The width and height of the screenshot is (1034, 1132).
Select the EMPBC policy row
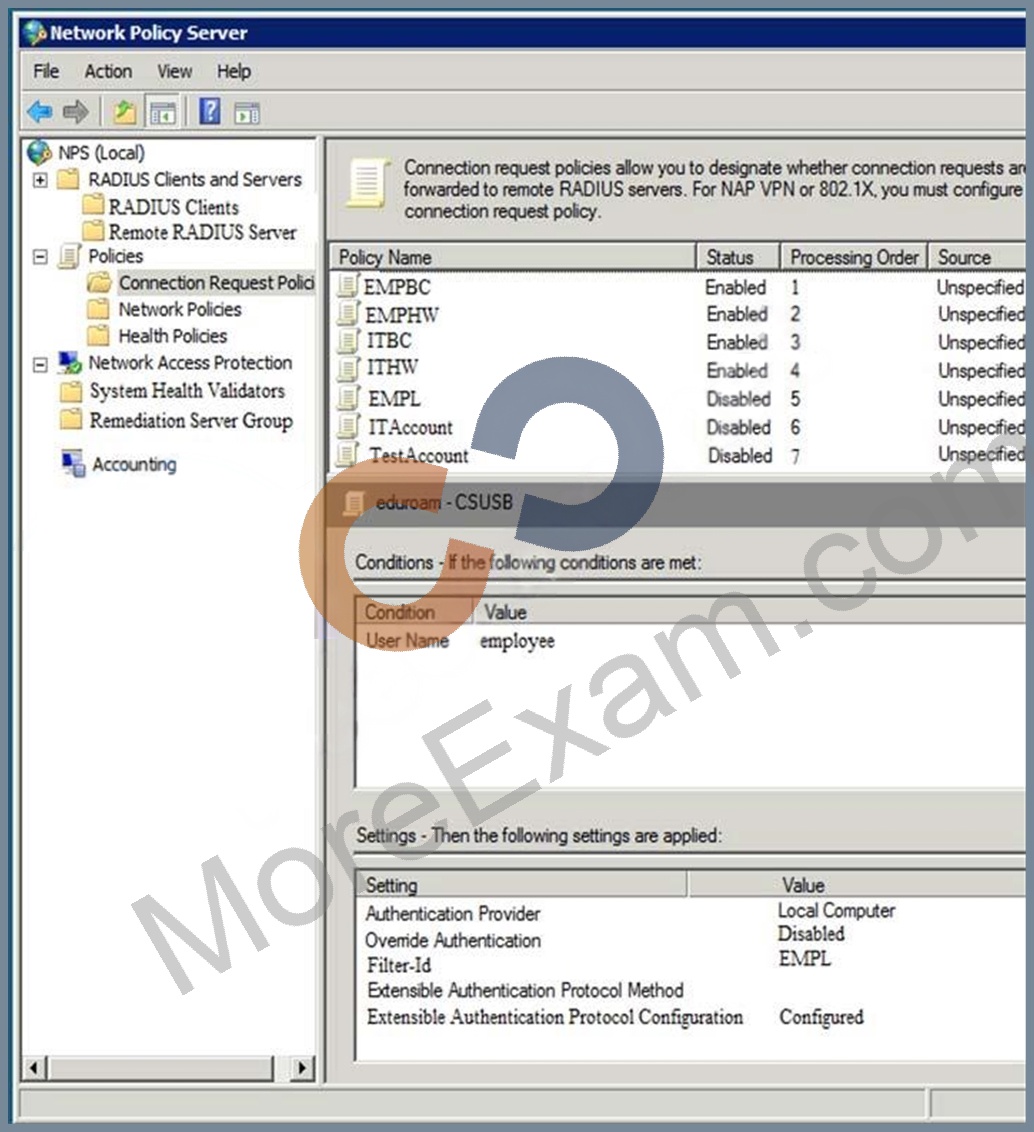(679, 287)
